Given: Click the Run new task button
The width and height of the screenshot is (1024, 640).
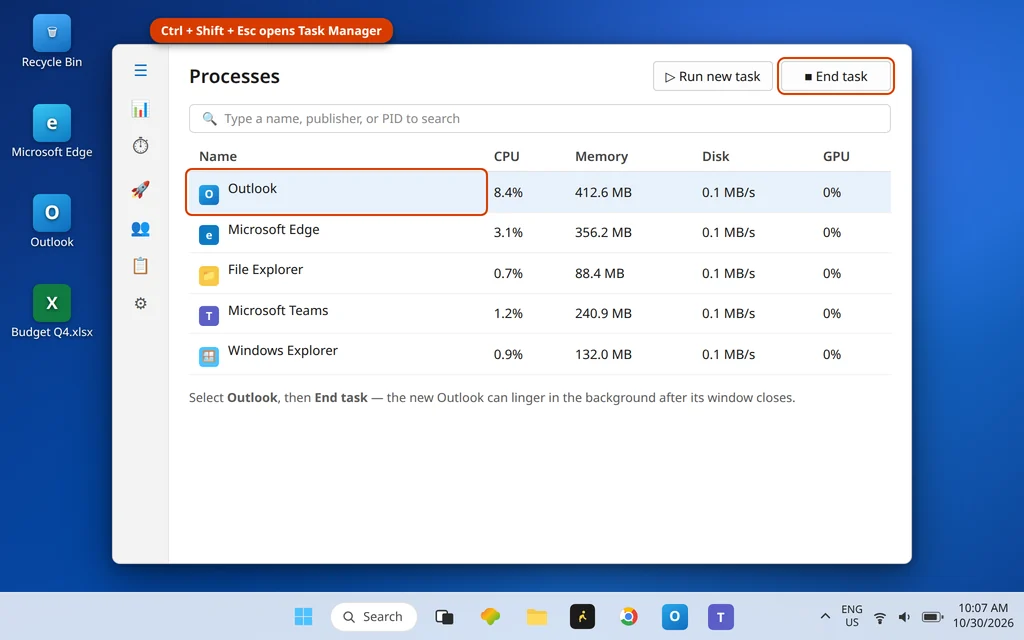Looking at the screenshot, I should click(x=712, y=76).
